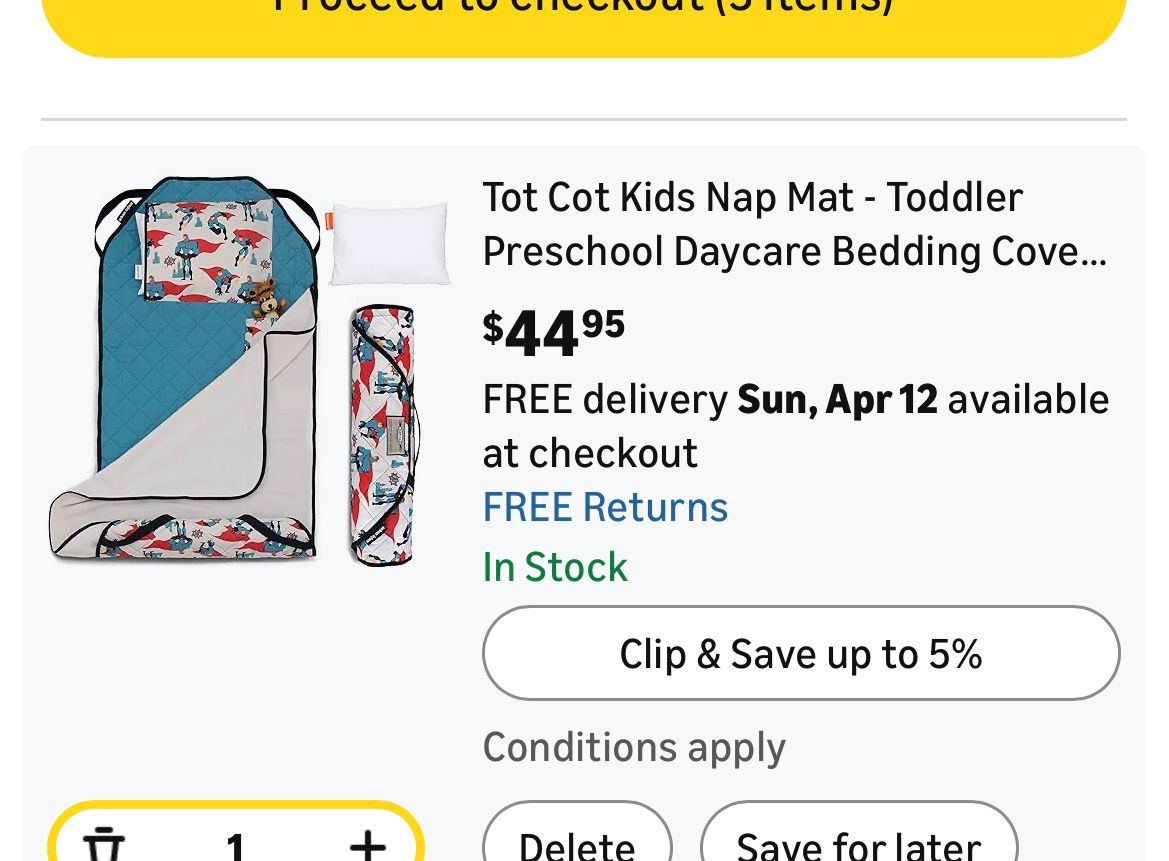Viewport: 1169px width, 861px height.
Task: Delete the Tot Cot item from cart
Action: click(577, 845)
